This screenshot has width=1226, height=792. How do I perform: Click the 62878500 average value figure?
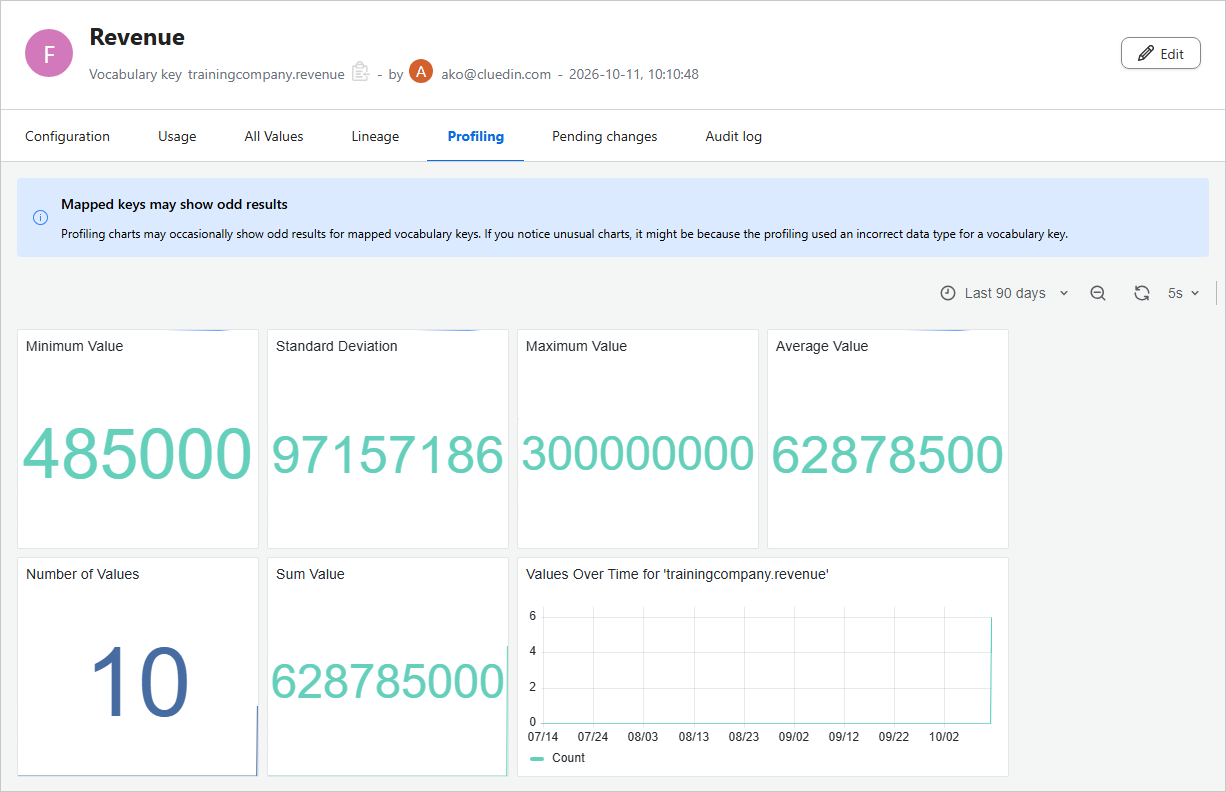(887, 455)
